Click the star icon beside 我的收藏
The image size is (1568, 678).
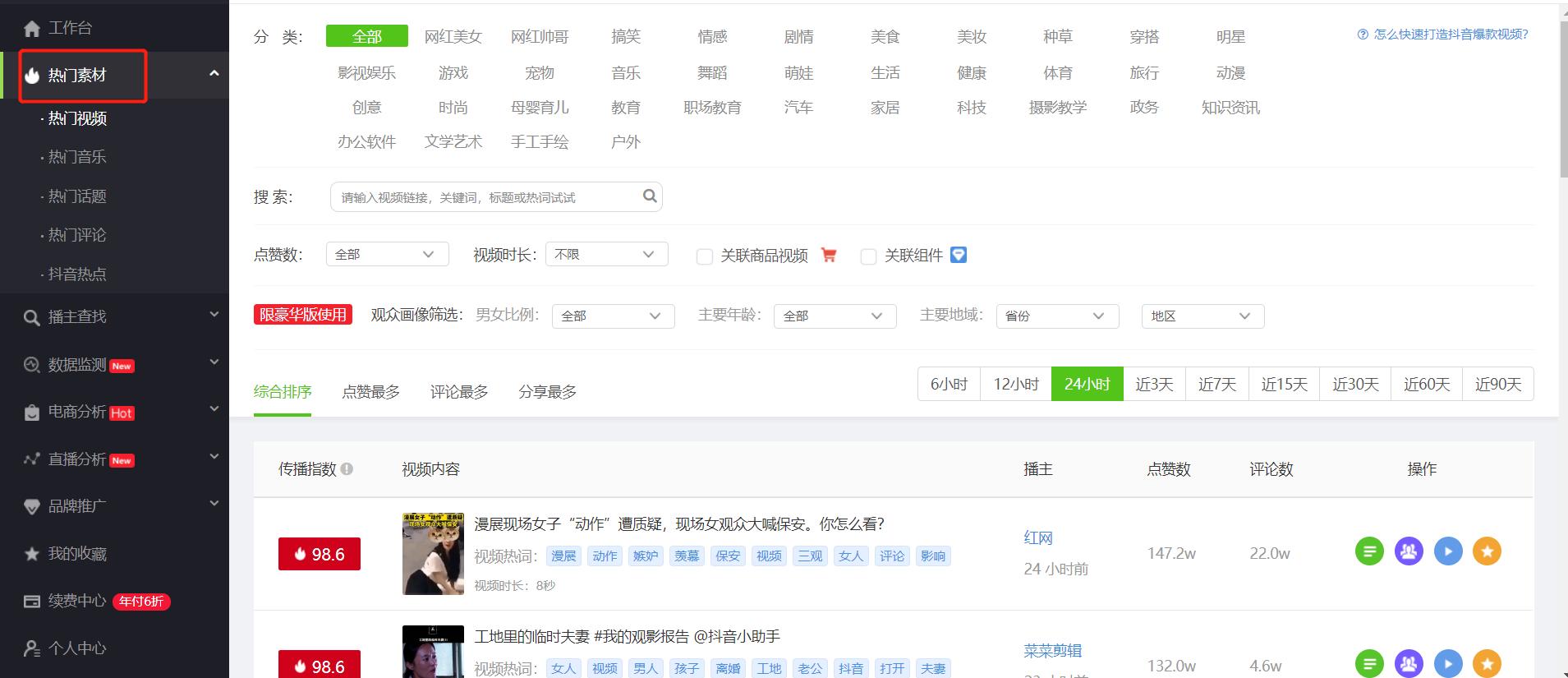32,554
